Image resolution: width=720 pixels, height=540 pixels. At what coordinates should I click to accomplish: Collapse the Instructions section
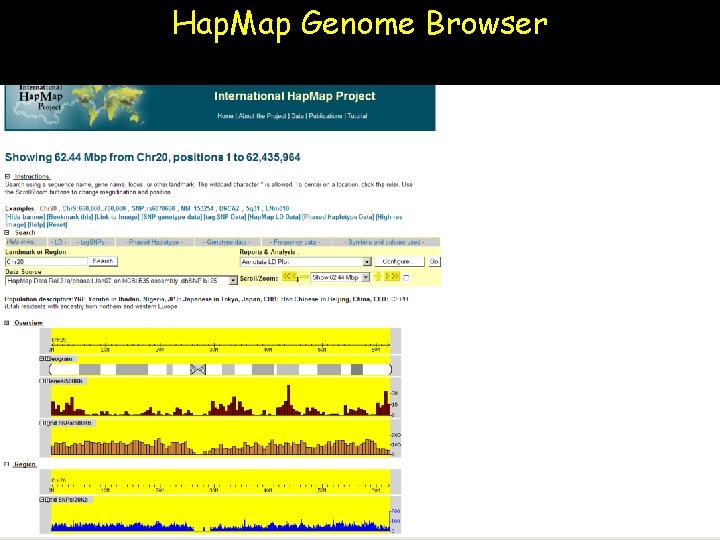pyautogui.click(x=7, y=176)
